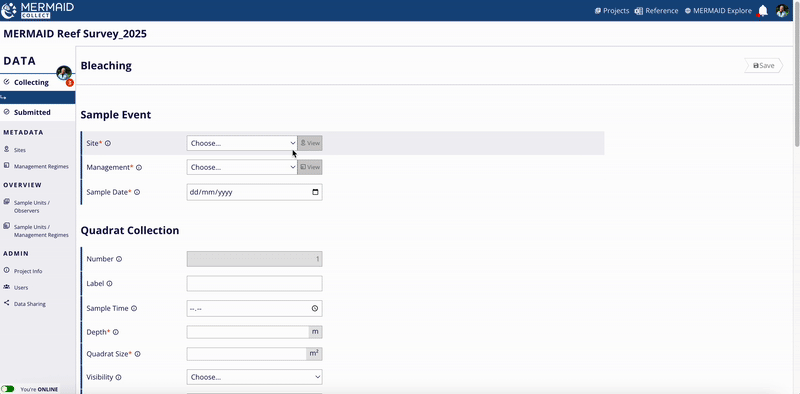Click the user profile avatar in header
Screen dimensions: 800x394
click(782, 11)
